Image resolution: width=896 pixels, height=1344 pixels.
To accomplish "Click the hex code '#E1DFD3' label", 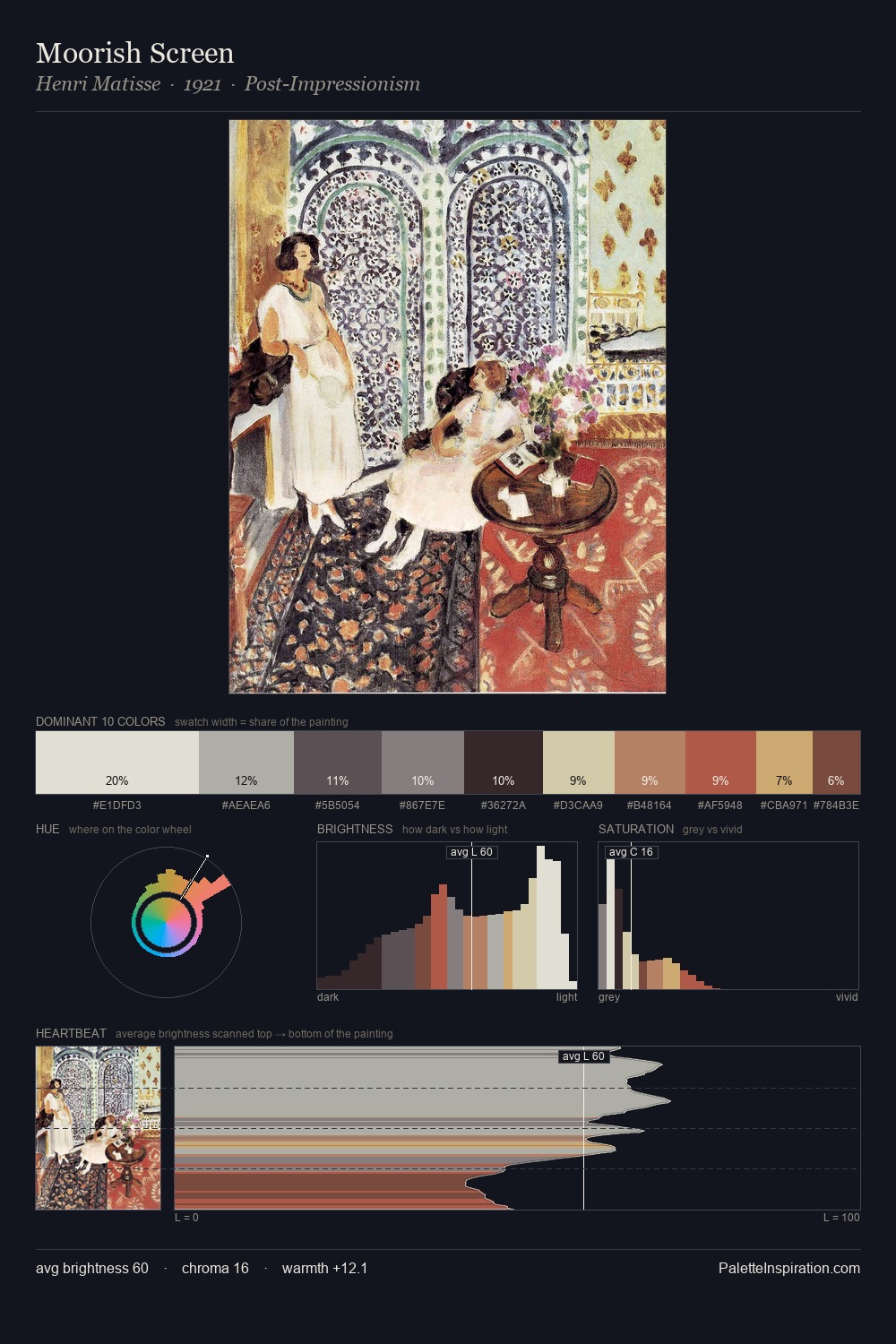I will pyautogui.click(x=117, y=805).
